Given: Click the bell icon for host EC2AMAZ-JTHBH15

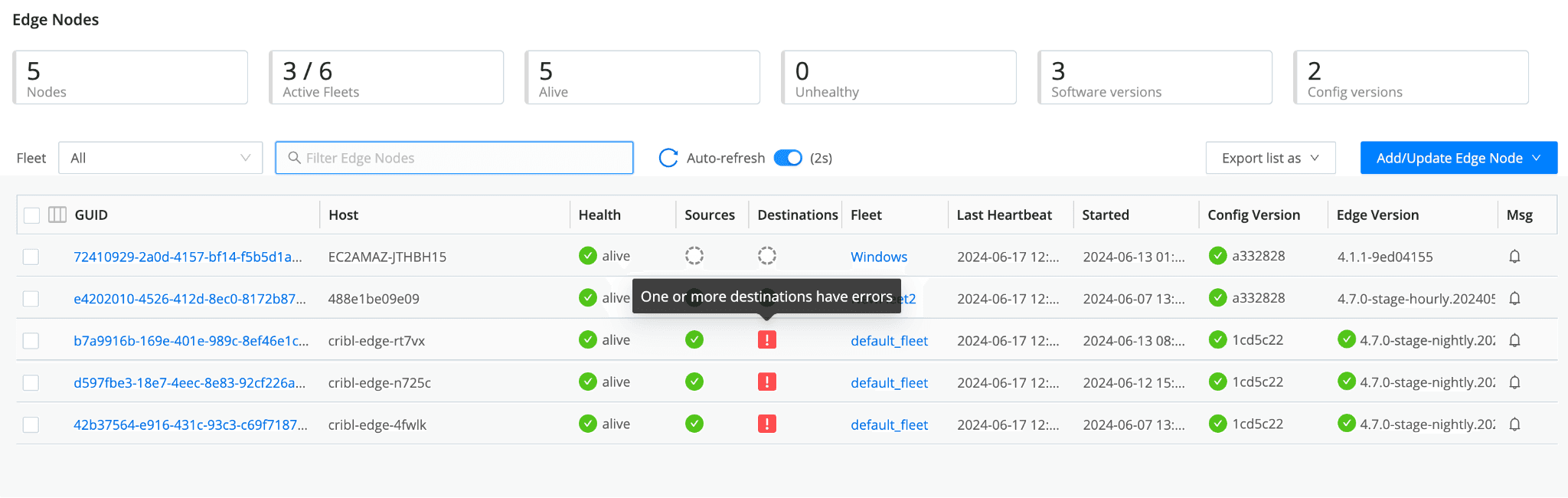Looking at the screenshot, I should pyautogui.click(x=1514, y=257).
